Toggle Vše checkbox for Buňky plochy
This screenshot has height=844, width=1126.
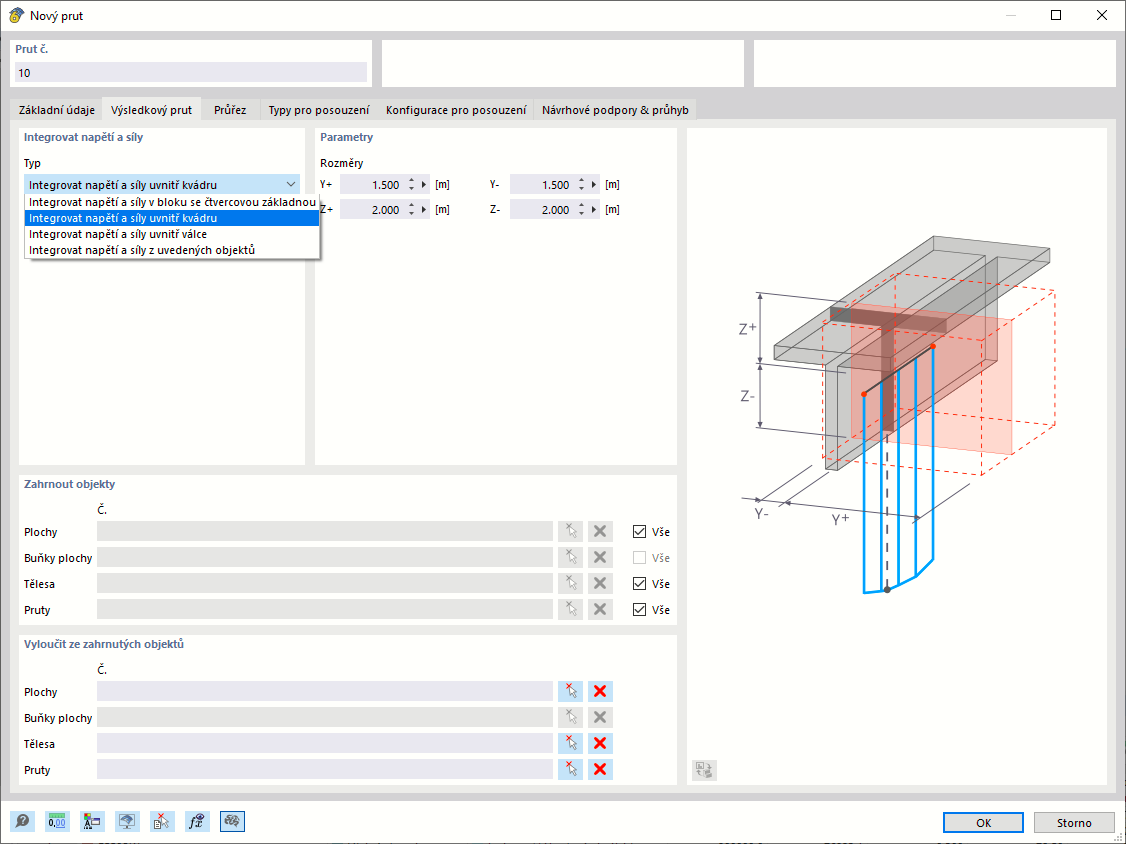(x=639, y=557)
